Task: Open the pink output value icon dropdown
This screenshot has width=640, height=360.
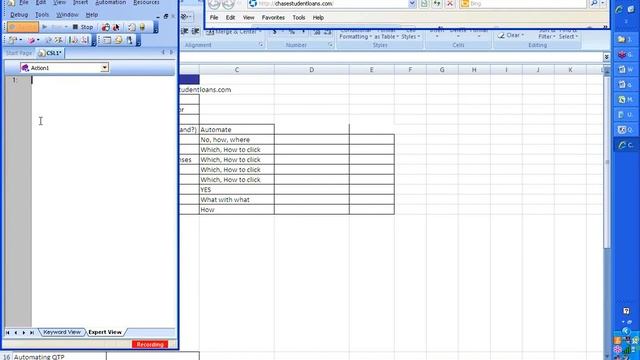Action: [38, 40]
